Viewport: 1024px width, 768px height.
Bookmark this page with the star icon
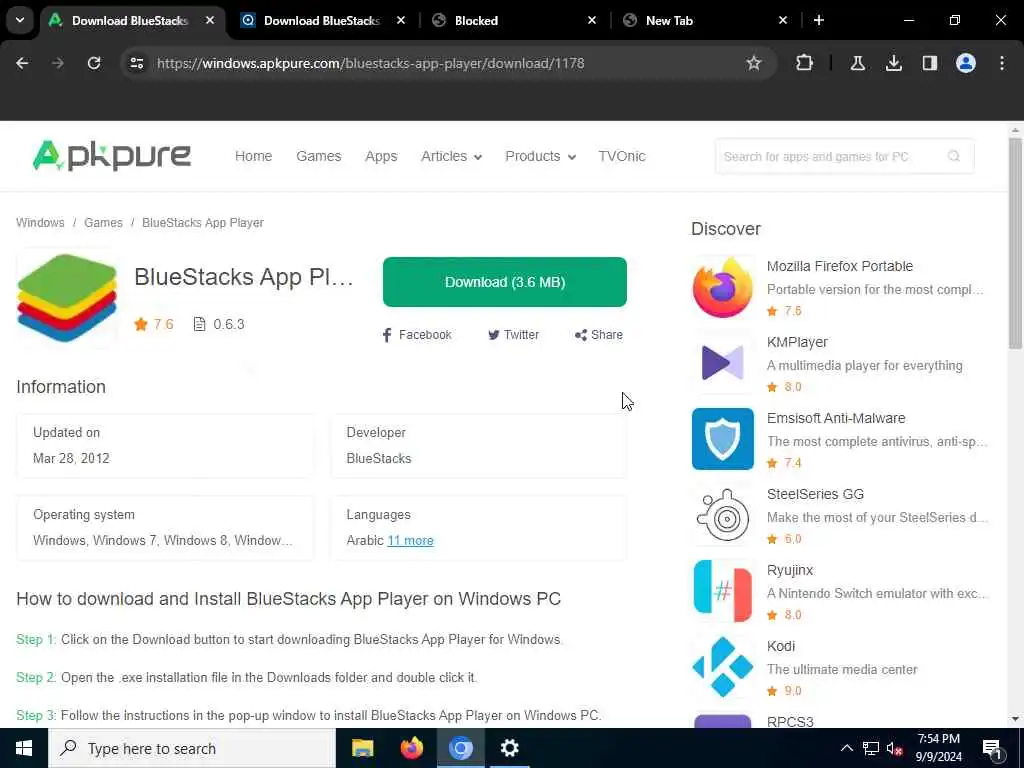tap(754, 63)
